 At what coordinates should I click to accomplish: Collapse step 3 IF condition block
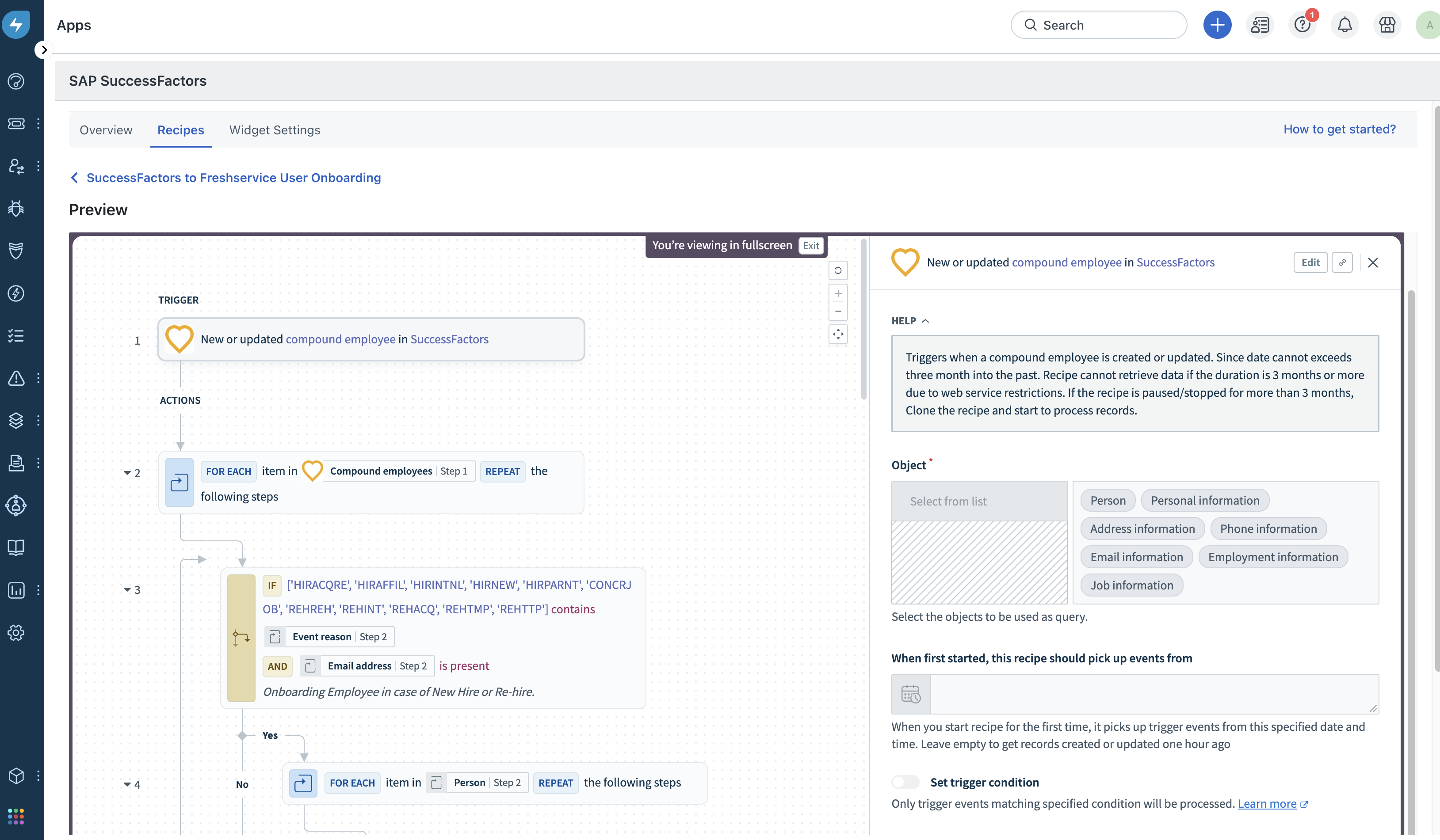click(127, 590)
